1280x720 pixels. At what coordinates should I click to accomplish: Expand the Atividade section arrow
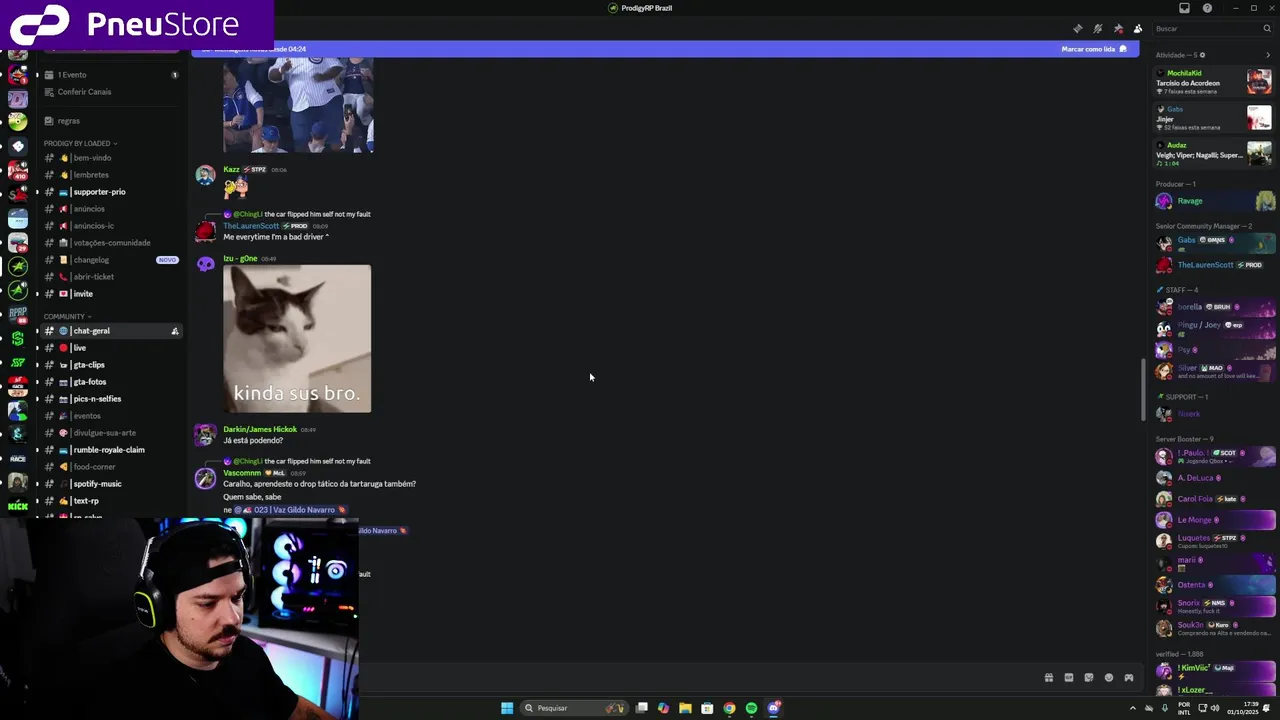tap(1268, 55)
